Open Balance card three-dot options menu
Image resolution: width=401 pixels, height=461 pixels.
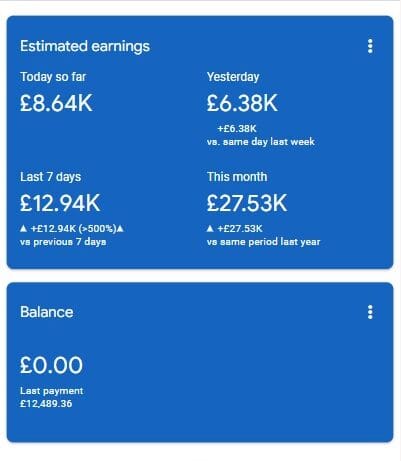(370, 312)
